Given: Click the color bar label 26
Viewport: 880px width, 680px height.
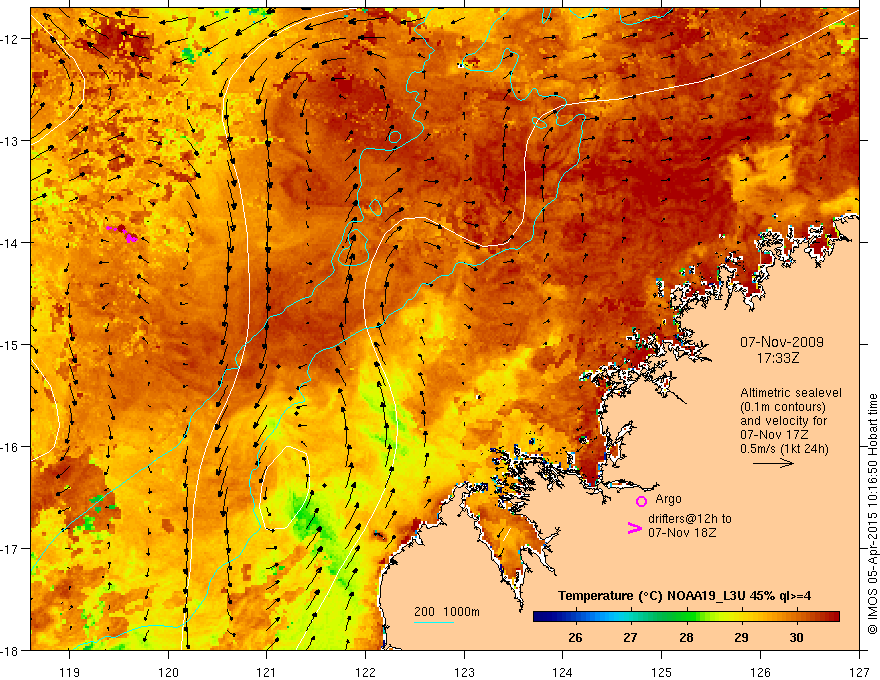Looking at the screenshot, I should pos(575,637).
